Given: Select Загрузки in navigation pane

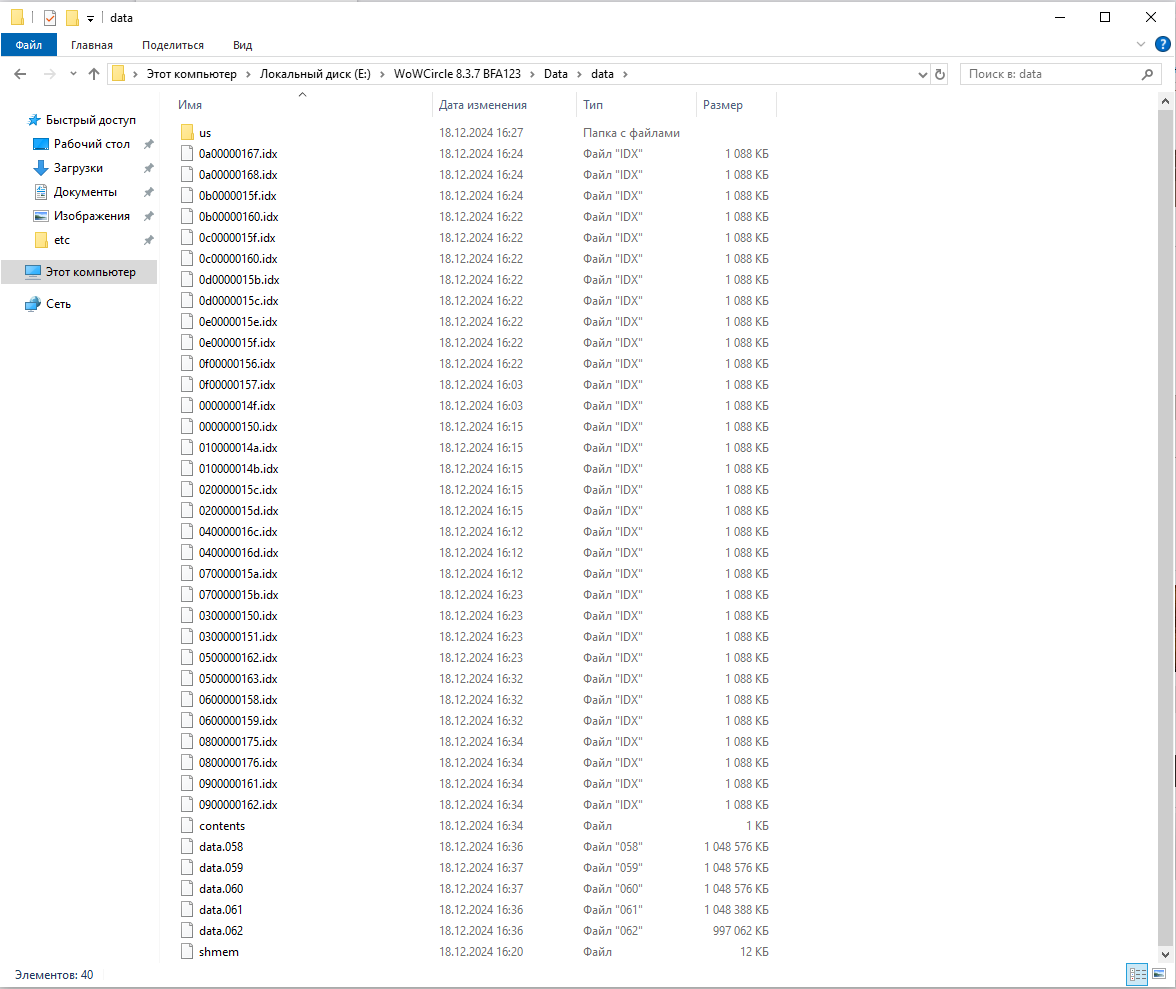Looking at the screenshot, I should (78, 168).
